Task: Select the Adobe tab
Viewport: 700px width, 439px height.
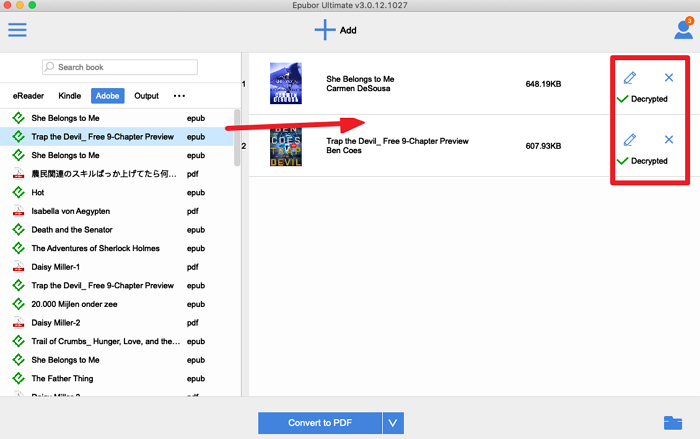Action: [108, 96]
